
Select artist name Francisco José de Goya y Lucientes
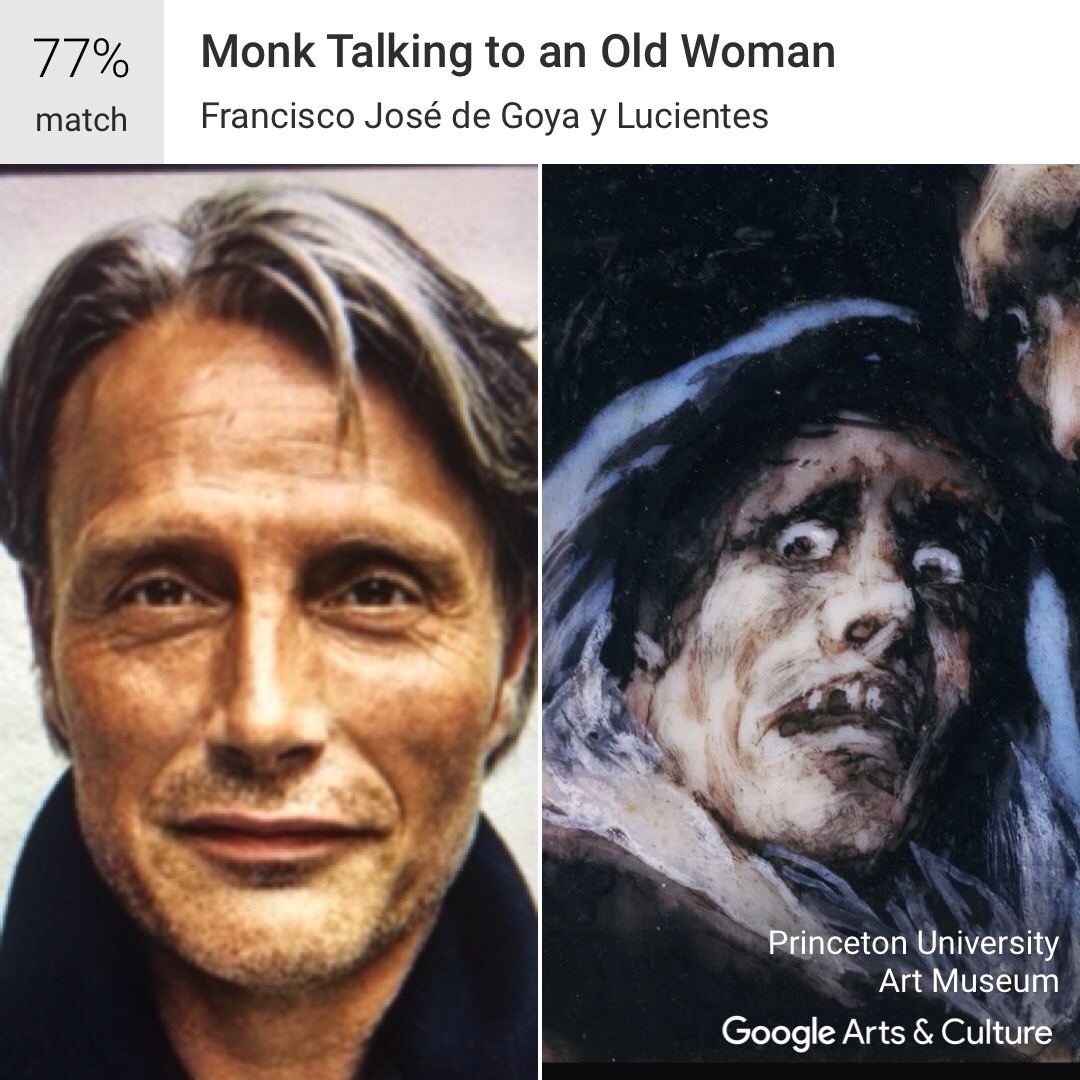pos(484,116)
